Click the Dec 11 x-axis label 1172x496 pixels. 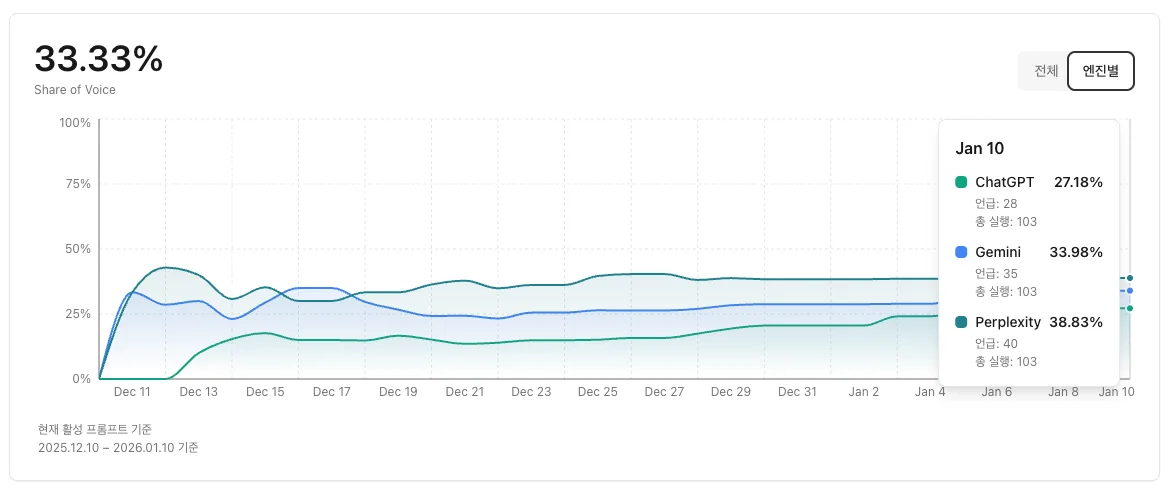coord(132,393)
